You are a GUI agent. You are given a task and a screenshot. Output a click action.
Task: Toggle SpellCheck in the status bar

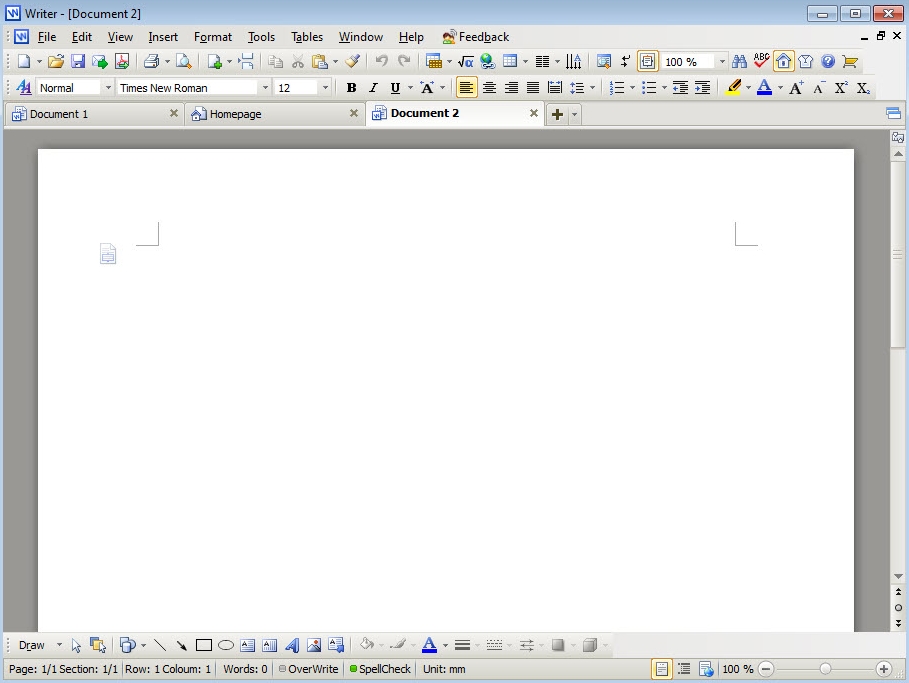(380, 669)
